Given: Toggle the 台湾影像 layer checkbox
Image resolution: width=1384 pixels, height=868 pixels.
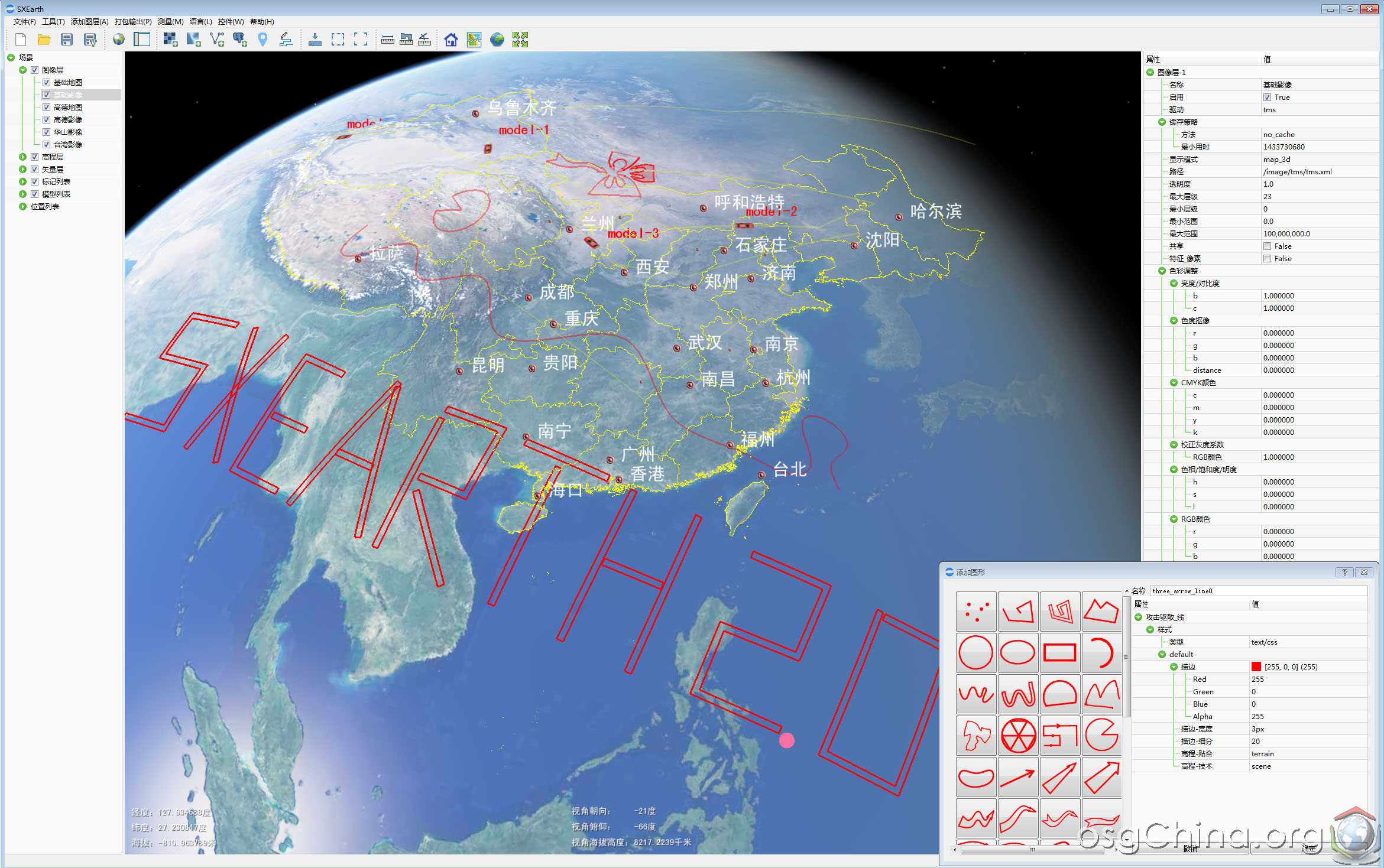Looking at the screenshot, I should 47,144.
